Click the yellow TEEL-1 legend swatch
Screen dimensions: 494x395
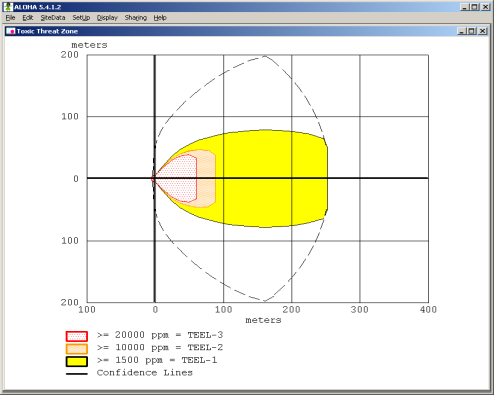77,362
